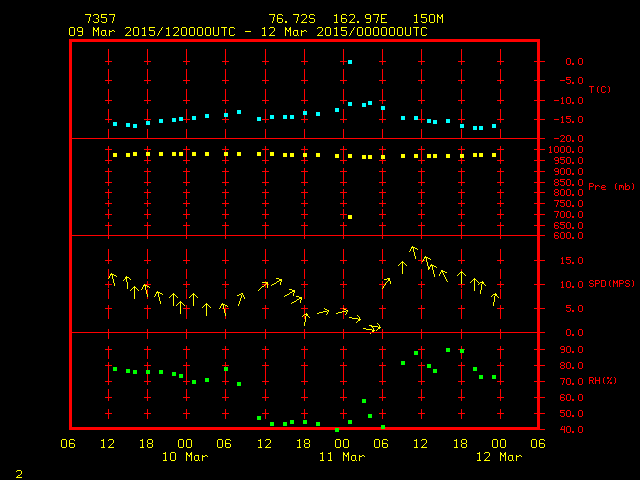Screen dimensions: 640x480
Task: Click the 700.0 pressure tick value
Action: point(569,214)
